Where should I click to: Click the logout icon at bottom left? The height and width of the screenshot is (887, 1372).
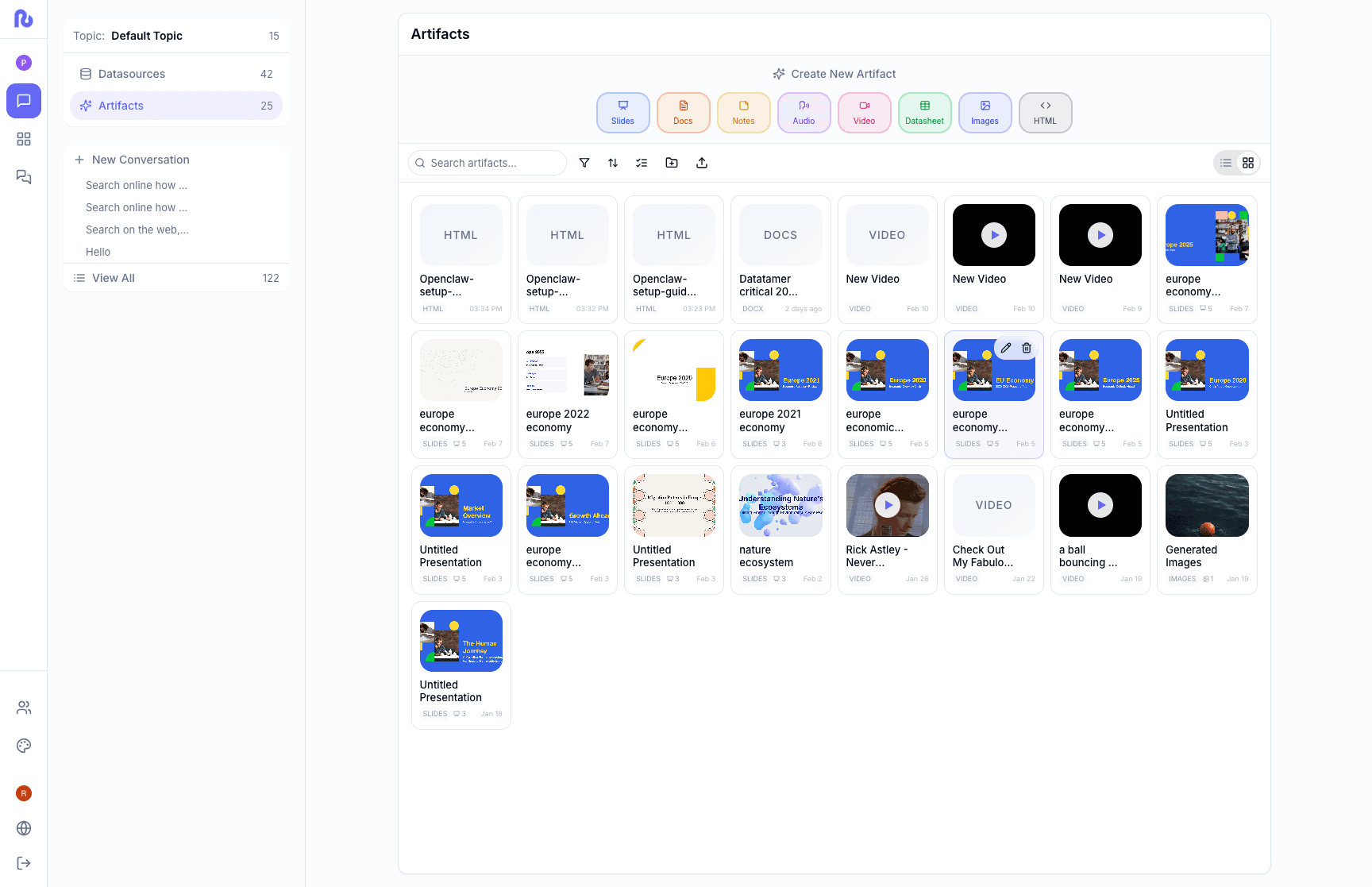point(24,863)
